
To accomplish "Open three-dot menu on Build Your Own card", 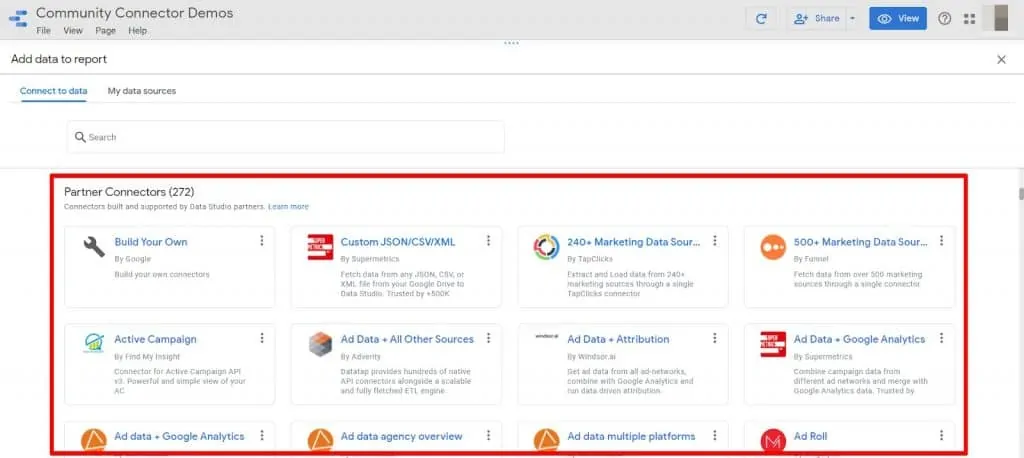I will pos(262,241).
